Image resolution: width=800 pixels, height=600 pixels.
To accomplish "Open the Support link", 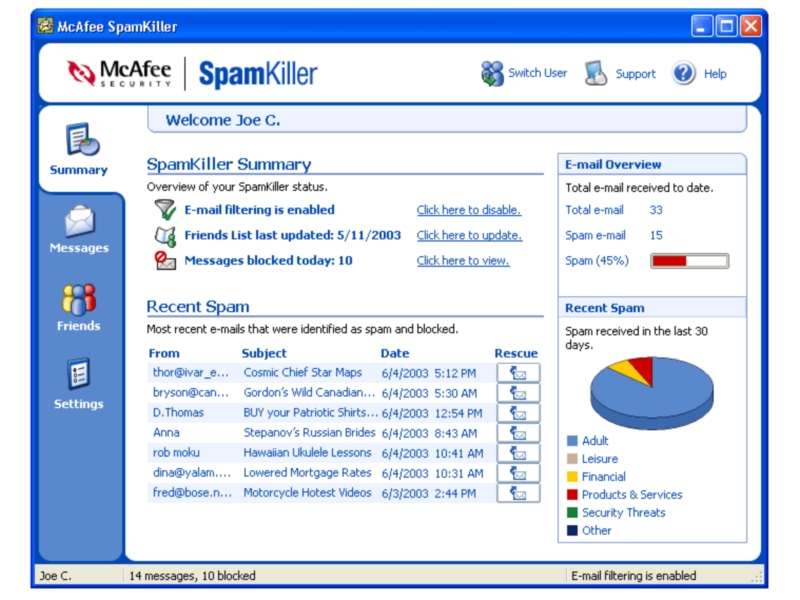I will pyautogui.click(x=635, y=74).
